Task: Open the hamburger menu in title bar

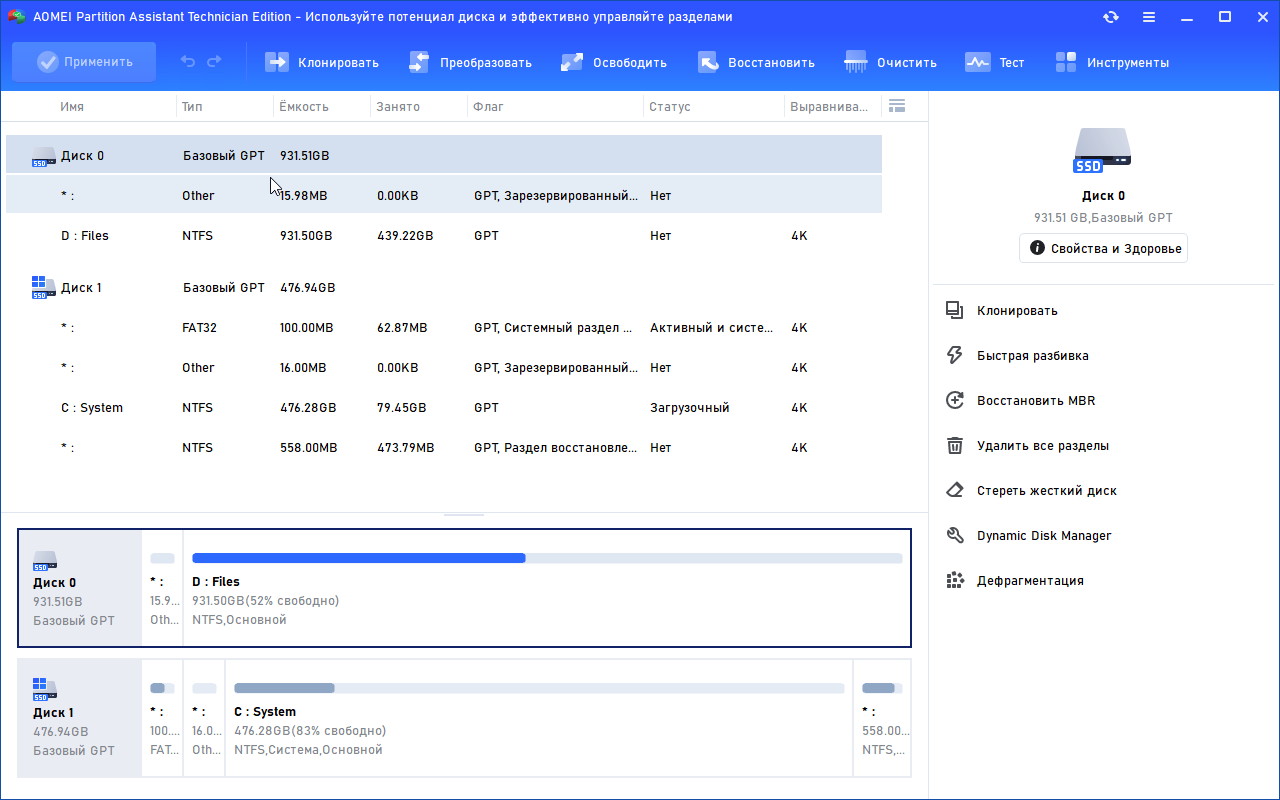Action: pyautogui.click(x=1149, y=17)
